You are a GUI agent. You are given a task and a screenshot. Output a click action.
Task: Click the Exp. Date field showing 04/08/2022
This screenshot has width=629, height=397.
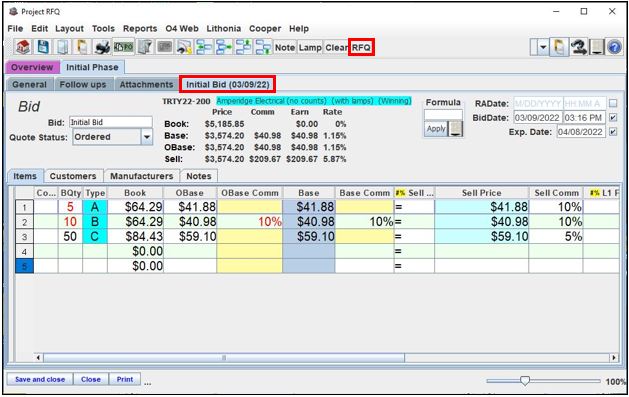click(x=580, y=132)
